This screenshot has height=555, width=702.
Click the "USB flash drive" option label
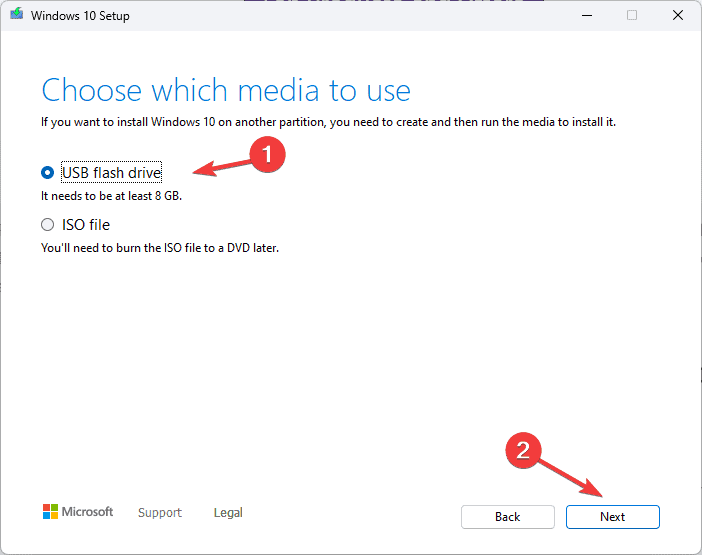(x=111, y=173)
